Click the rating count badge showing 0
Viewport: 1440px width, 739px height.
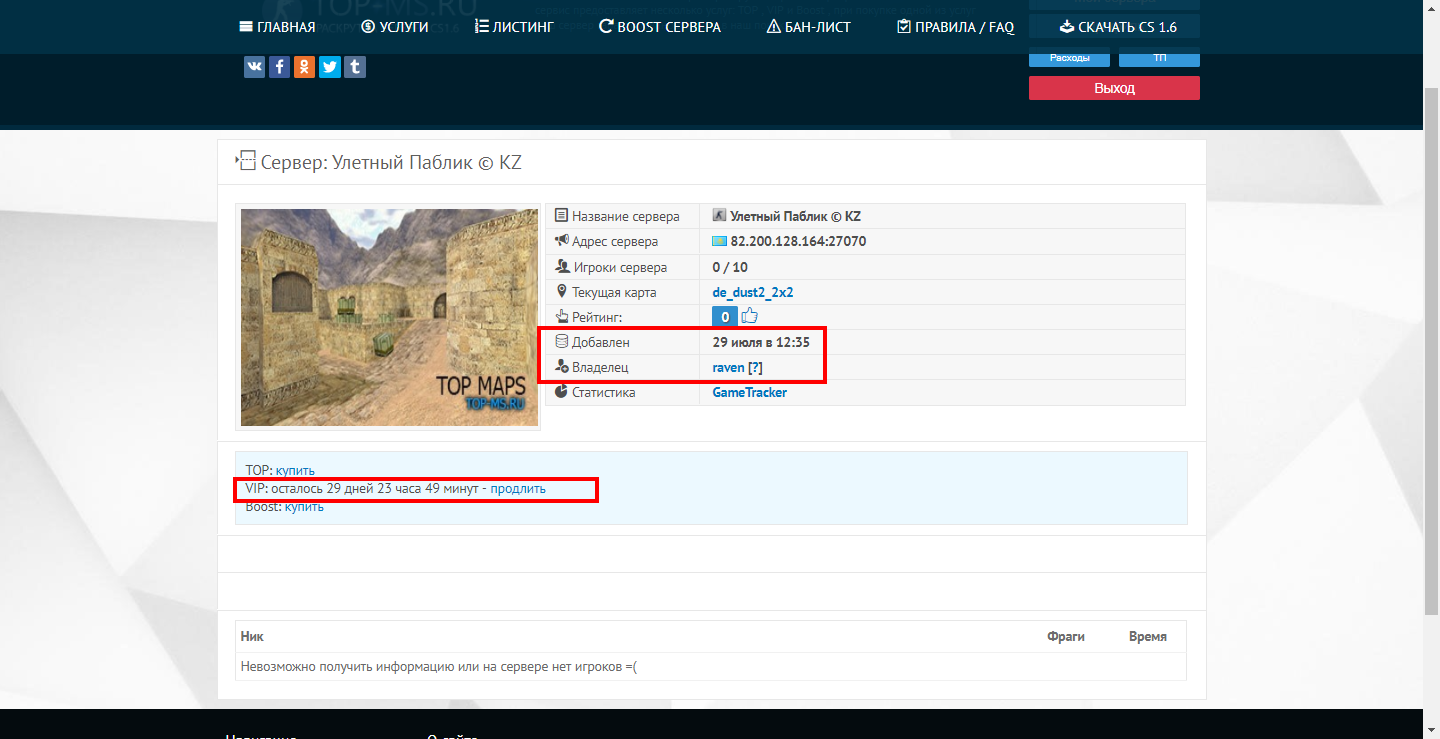(725, 317)
